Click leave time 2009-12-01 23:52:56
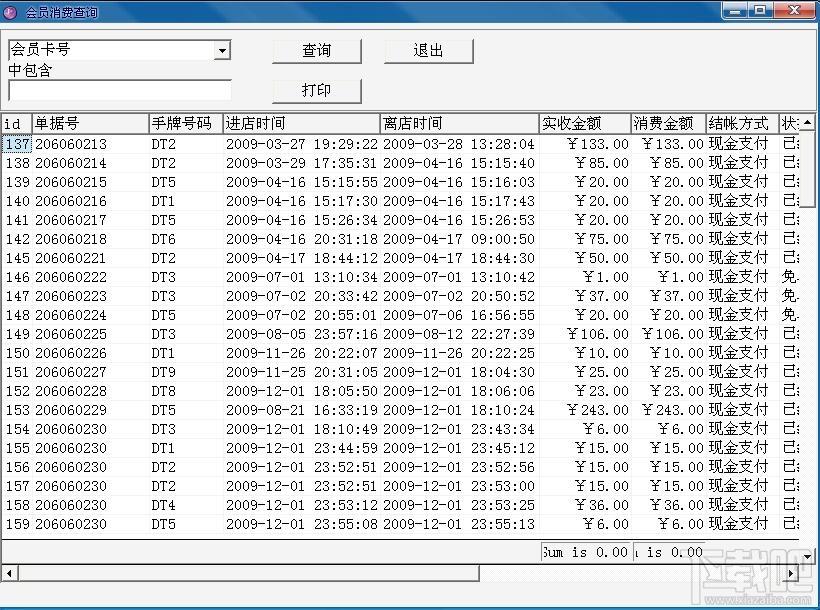Viewport: 820px width, 610px height. point(459,467)
